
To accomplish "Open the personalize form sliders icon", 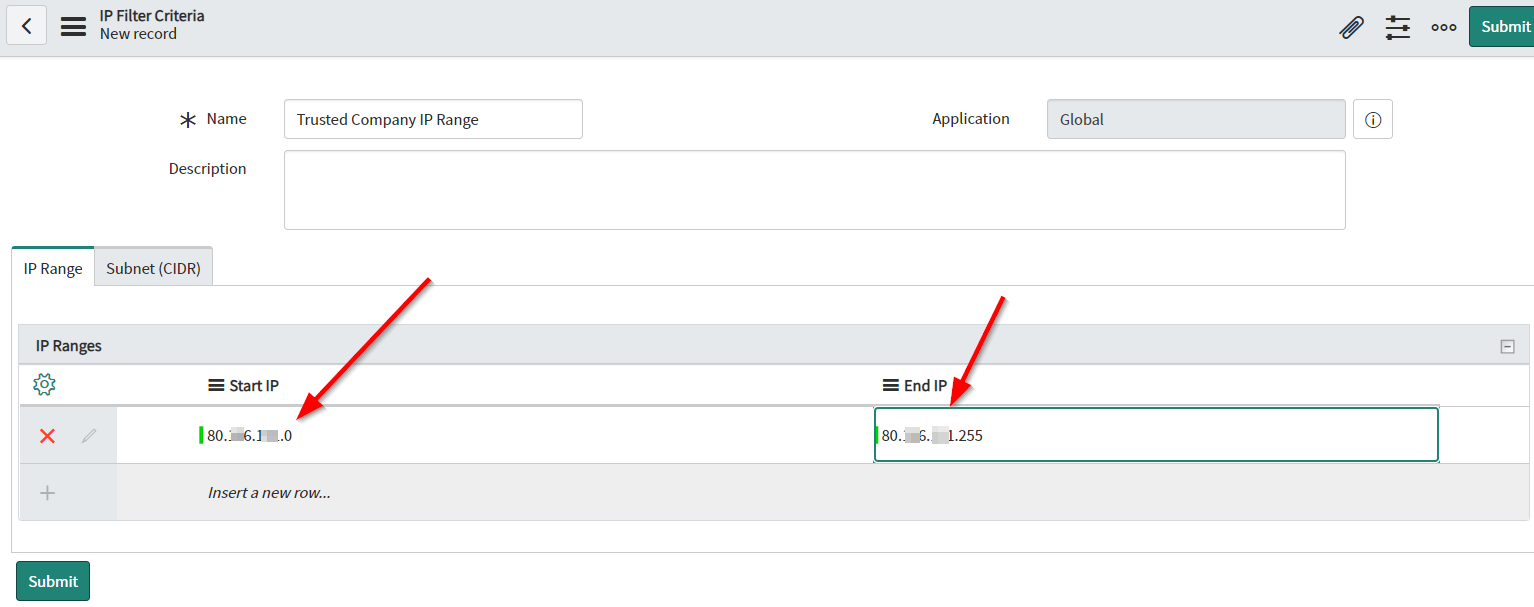I will point(1397,27).
